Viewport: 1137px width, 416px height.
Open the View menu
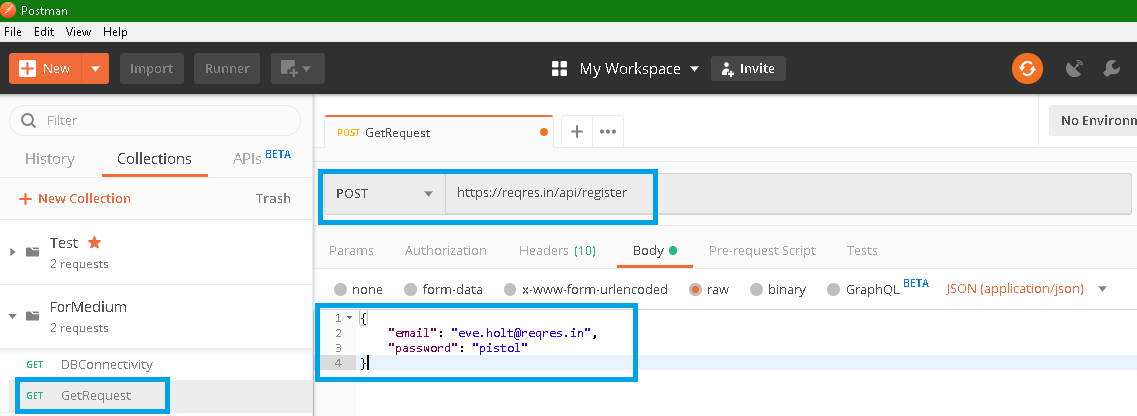(x=78, y=32)
